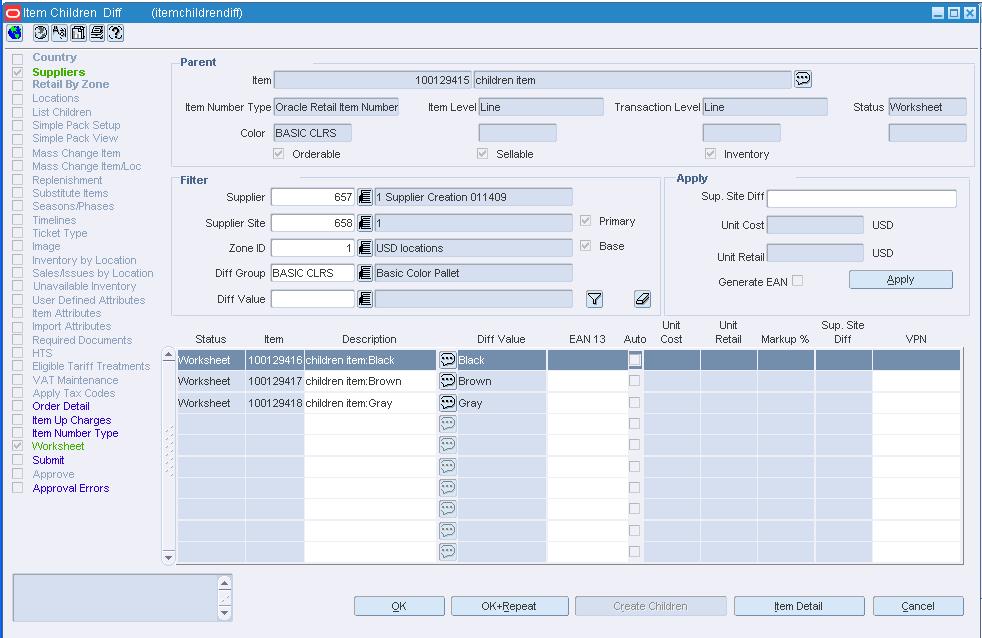Tick the Approval Errors checkbox in sidebar
Image resolution: width=982 pixels, height=638 pixels.
pyautogui.click(x=17, y=488)
